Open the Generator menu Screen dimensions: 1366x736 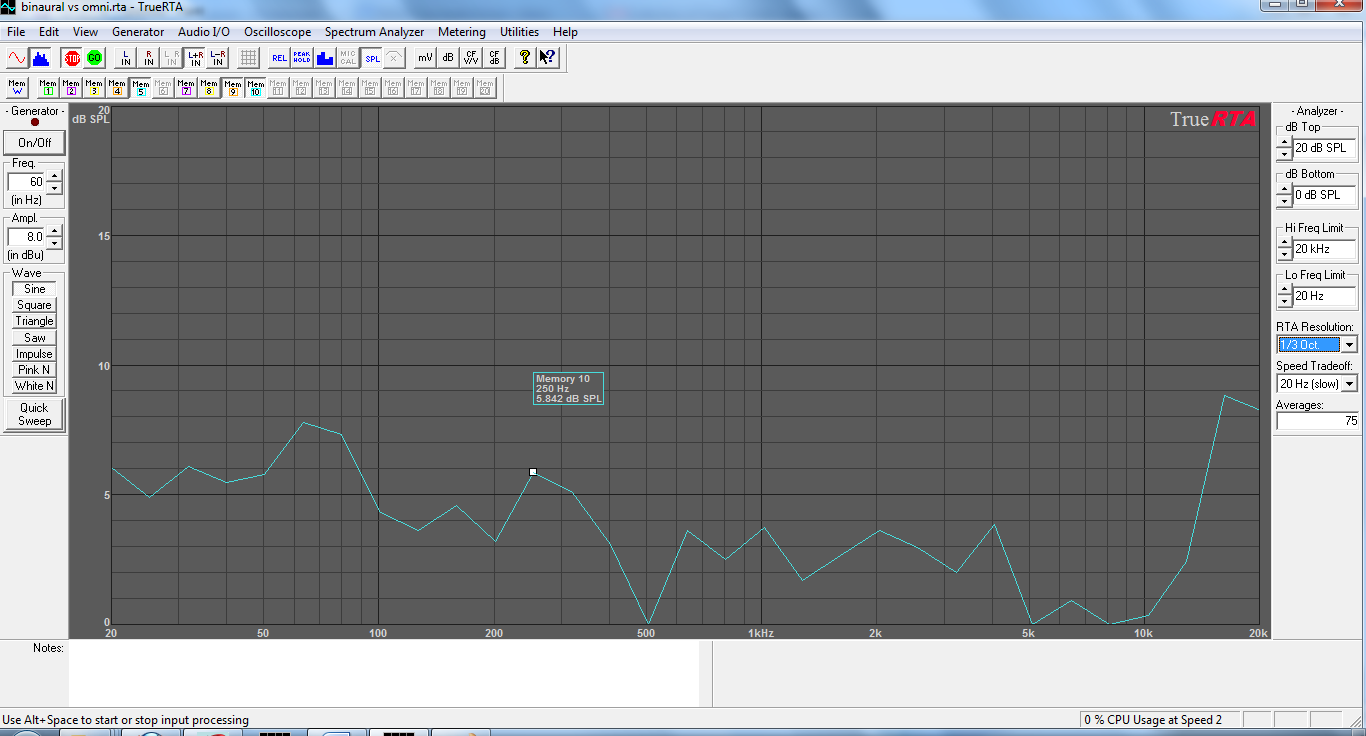click(x=138, y=31)
